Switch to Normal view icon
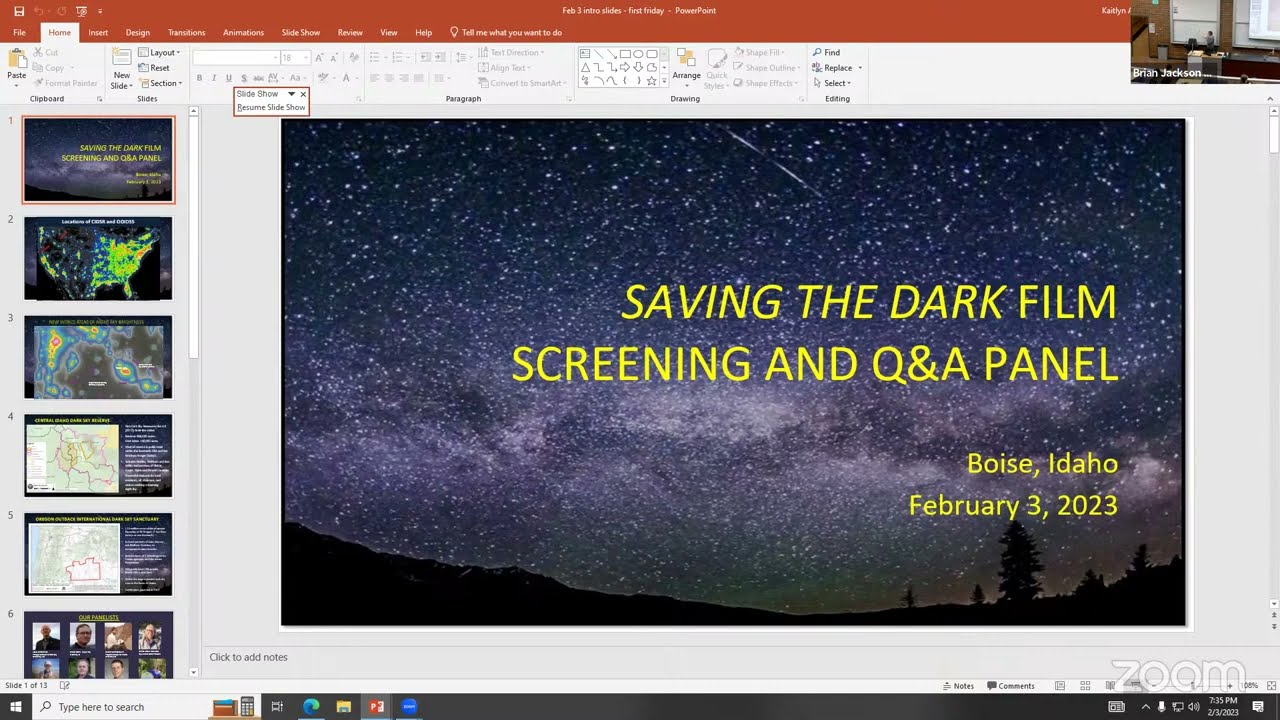The width and height of the screenshot is (1280, 720). 1059,686
